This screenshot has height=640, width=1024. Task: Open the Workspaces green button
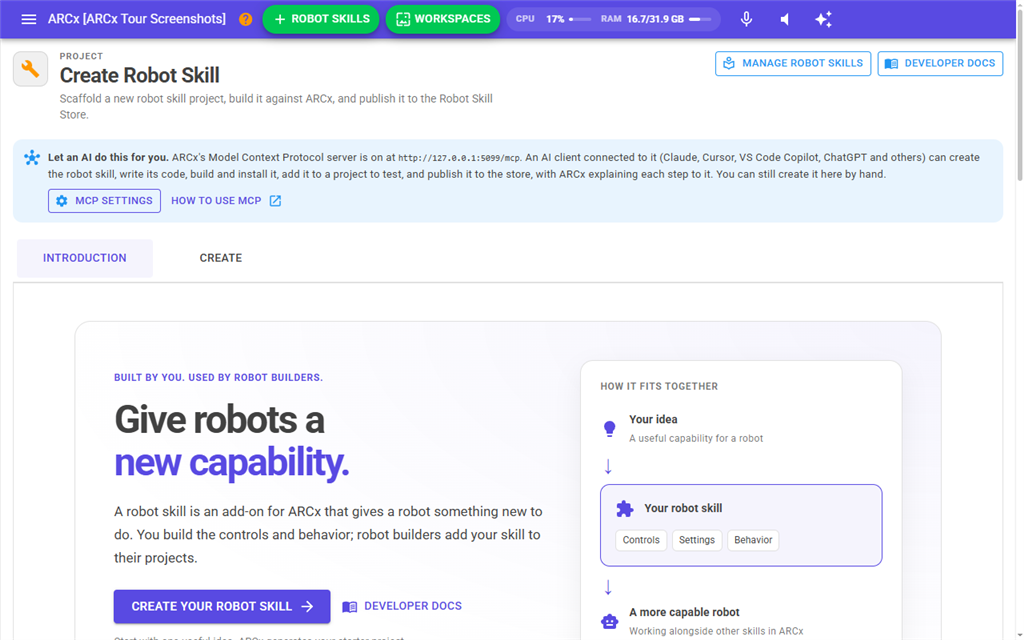click(443, 19)
